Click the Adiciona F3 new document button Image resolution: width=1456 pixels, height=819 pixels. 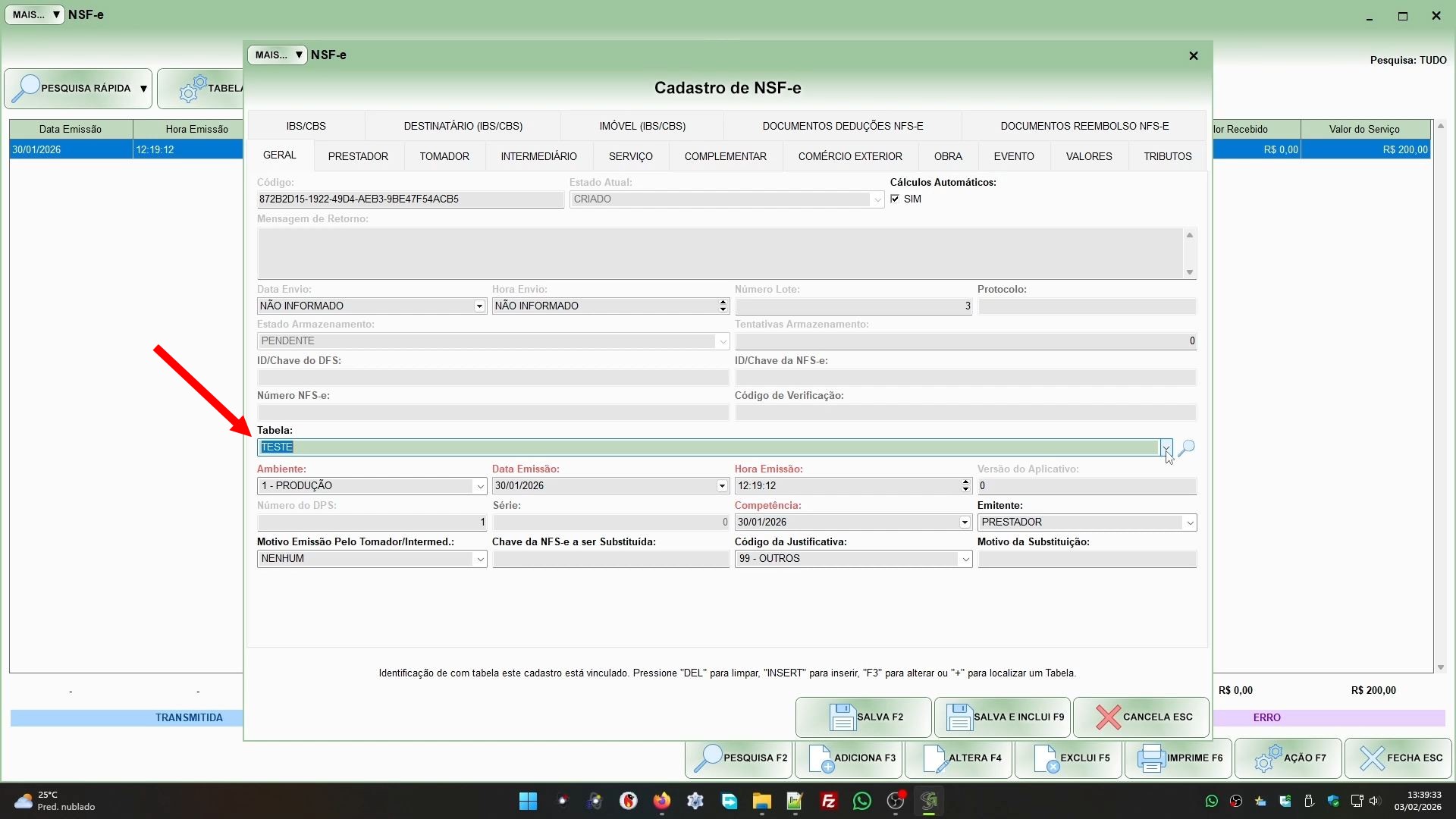tap(849, 758)
